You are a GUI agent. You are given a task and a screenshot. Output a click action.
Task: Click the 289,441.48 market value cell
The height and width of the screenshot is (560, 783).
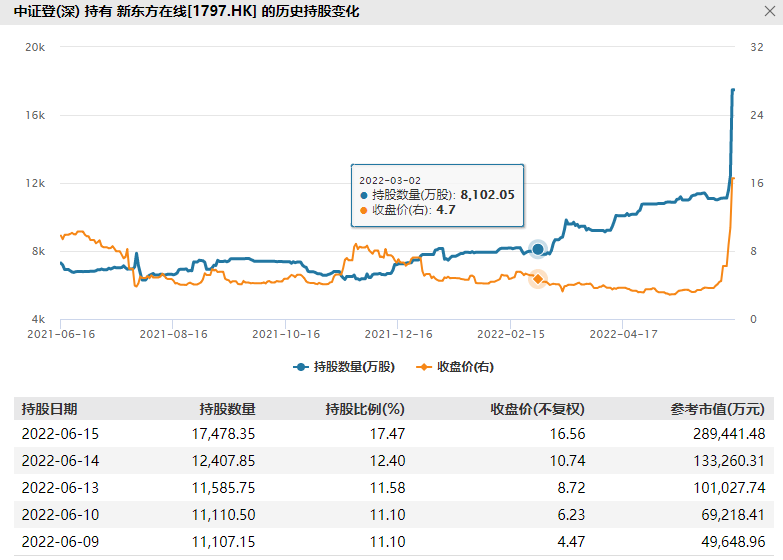click(x=719, y=434)
